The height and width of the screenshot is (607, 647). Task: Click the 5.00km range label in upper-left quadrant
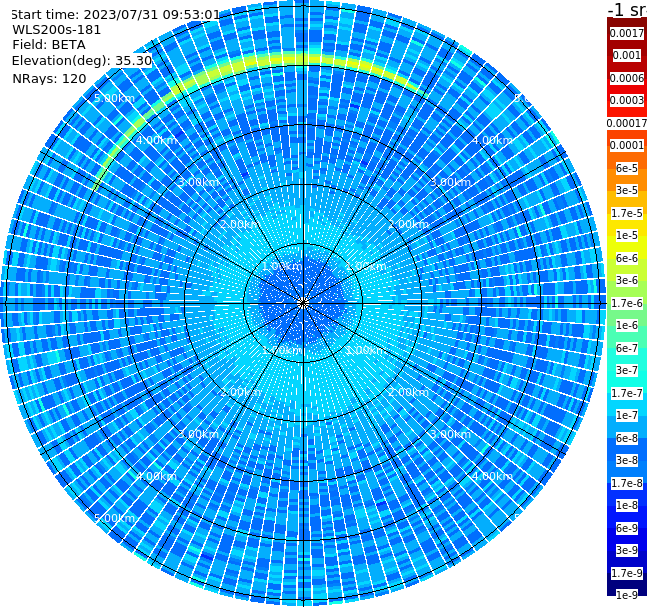click(x=114, y=98)
